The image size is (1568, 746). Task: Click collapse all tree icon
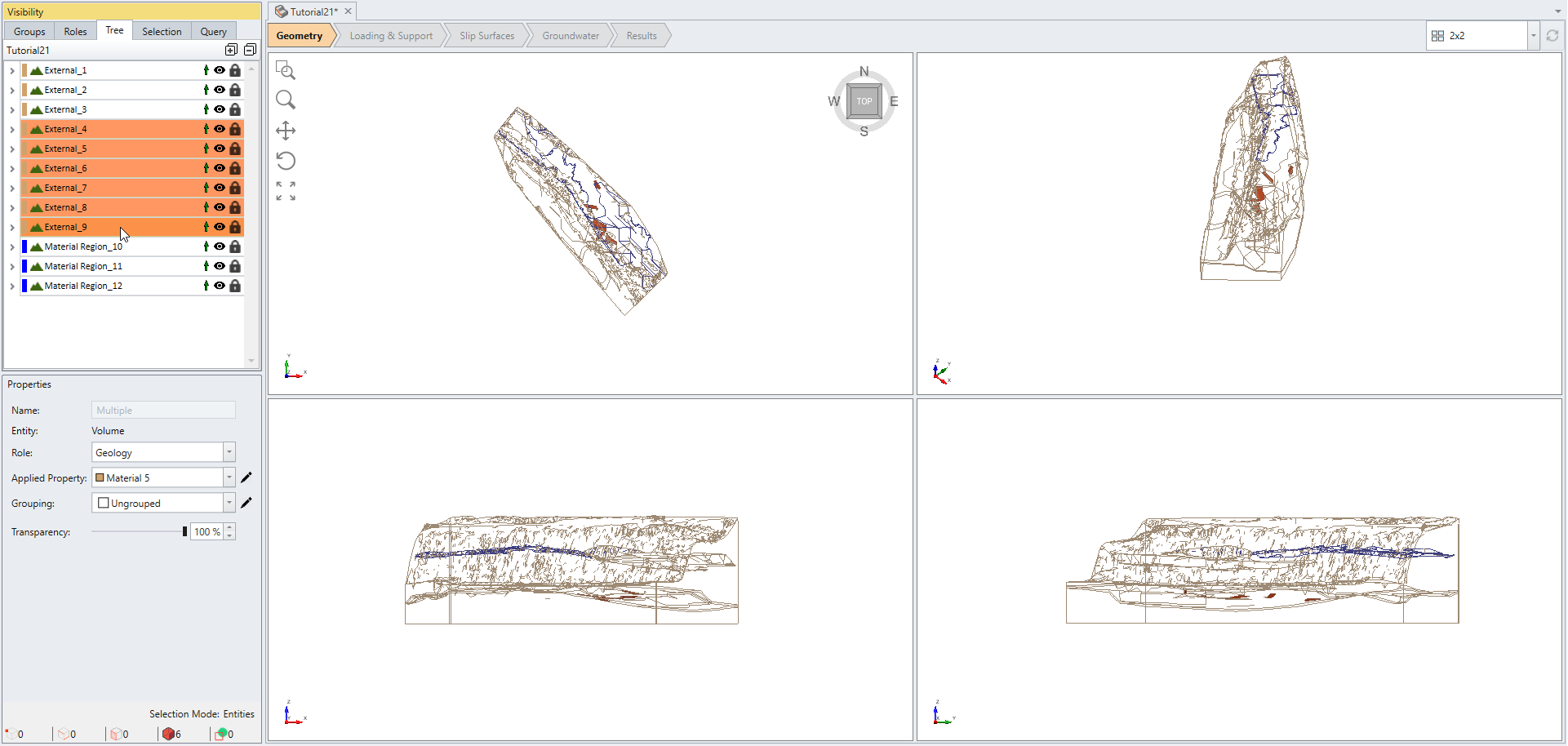tap(250, 51)
